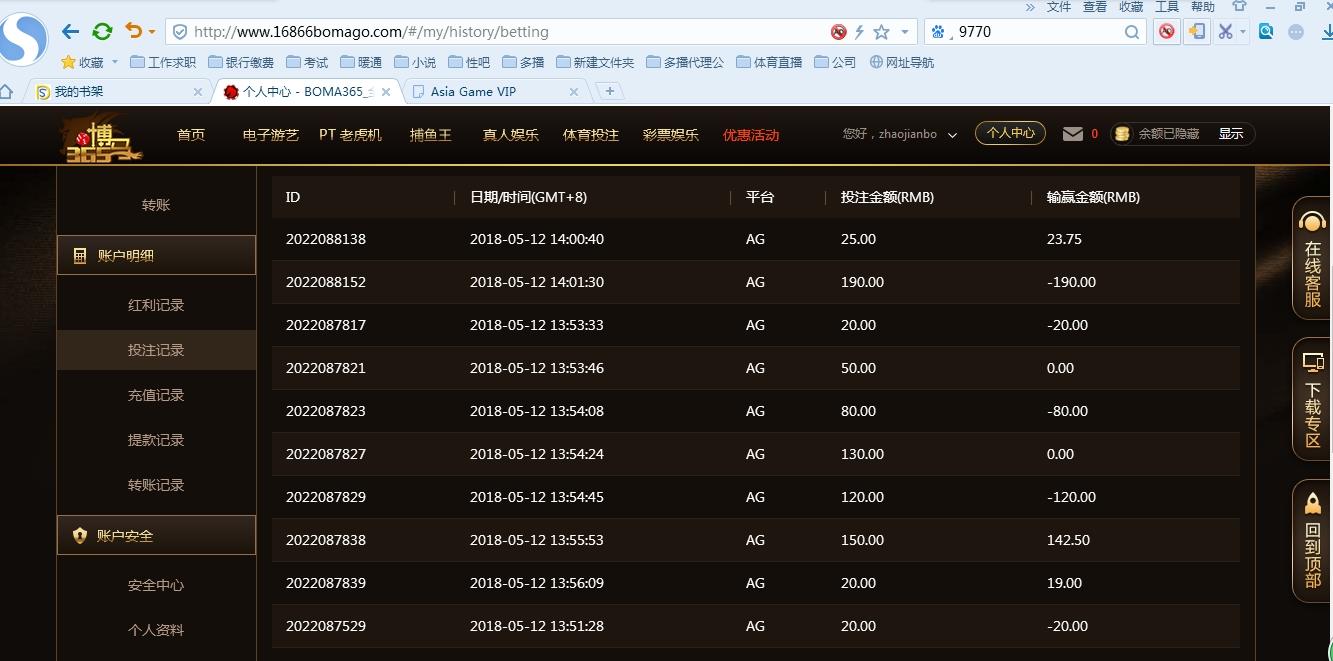Click the 个人中心 button
This screenshot has width=1333, height=661.
coord(1010,133)
